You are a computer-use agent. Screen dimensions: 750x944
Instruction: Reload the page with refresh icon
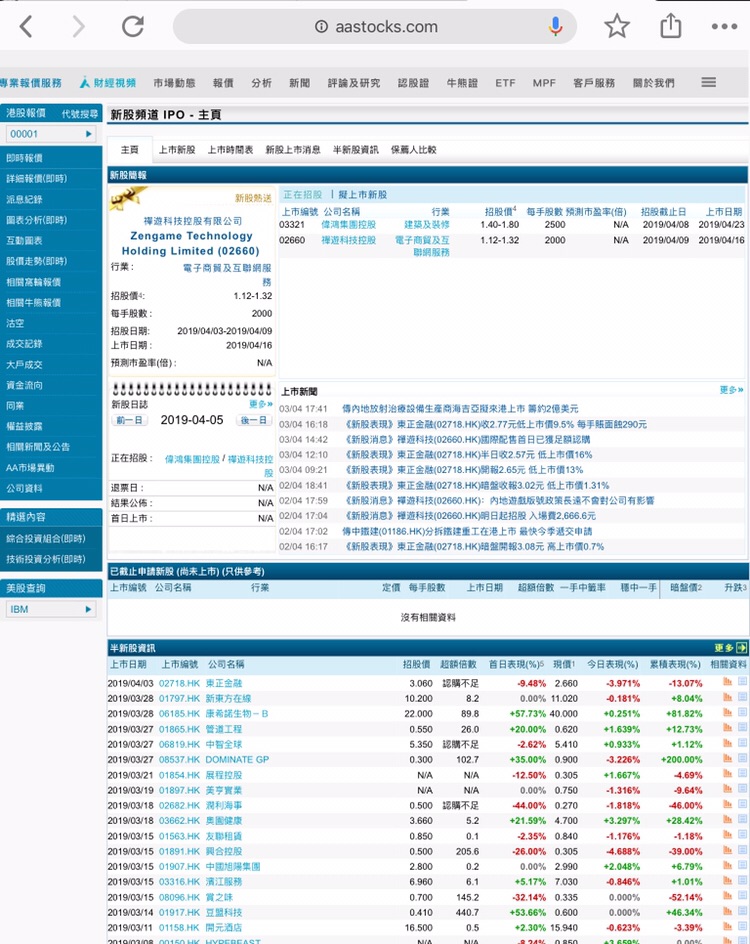[x=133, y=26]
